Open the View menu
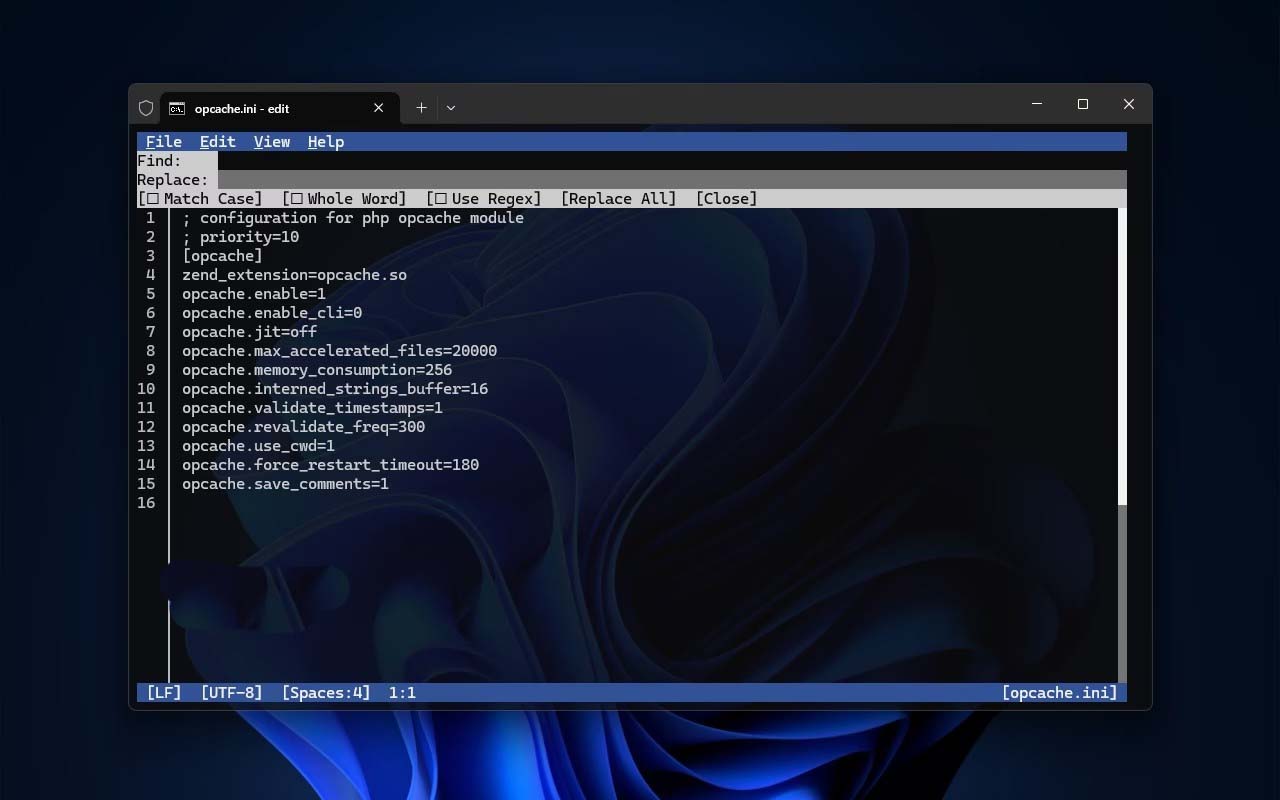 pyautogui.click(x=271, y=142)
